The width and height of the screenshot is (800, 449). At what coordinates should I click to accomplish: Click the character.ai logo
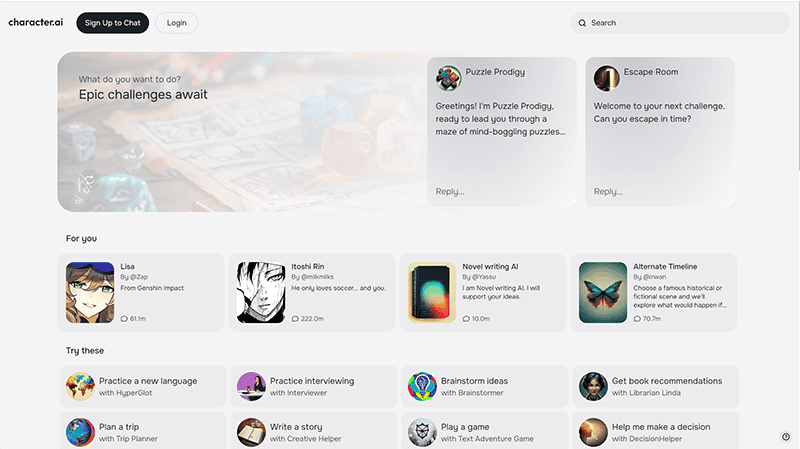tap(36, 22)
